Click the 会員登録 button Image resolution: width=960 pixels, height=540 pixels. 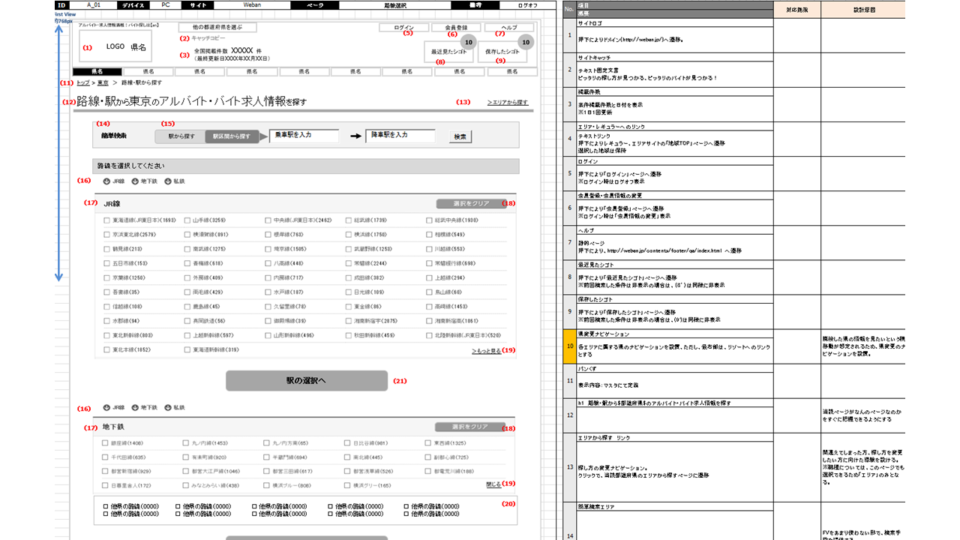[456, 28]
